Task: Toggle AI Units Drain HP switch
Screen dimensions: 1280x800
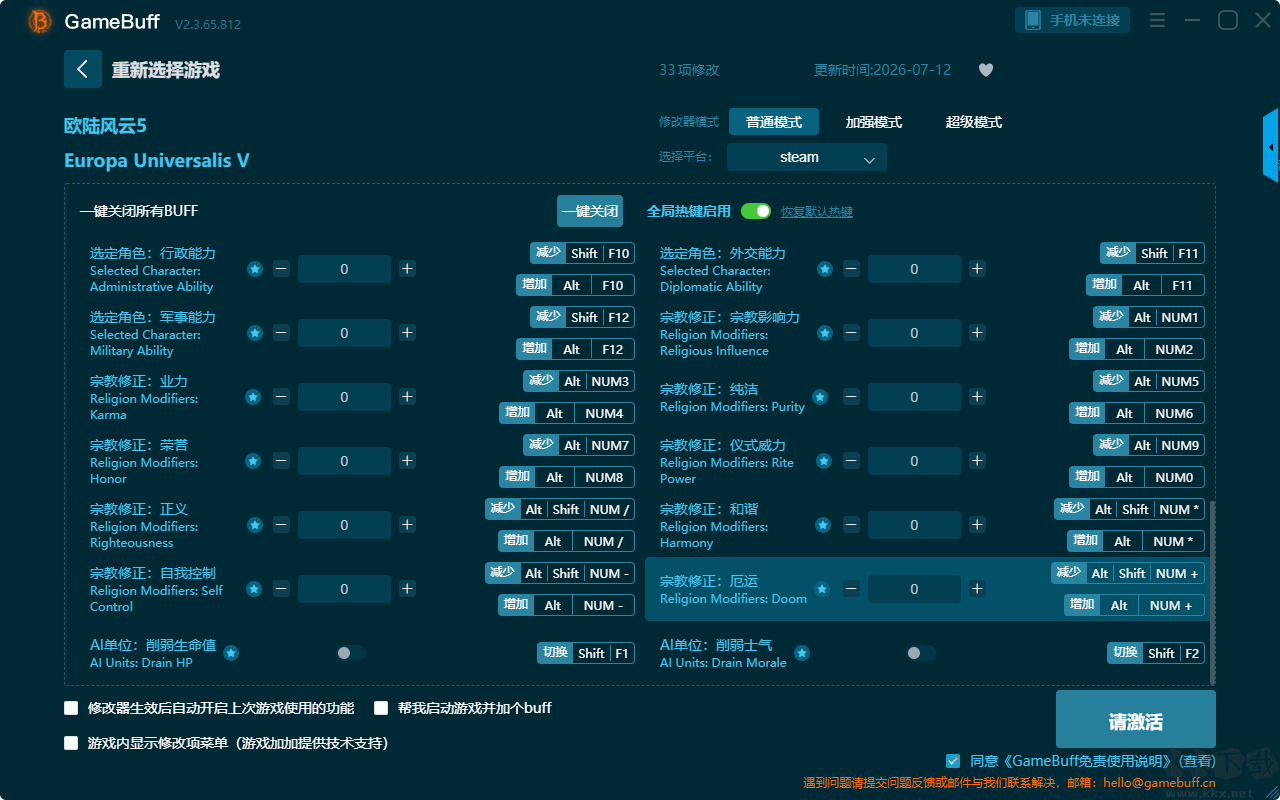Action: 350,653
